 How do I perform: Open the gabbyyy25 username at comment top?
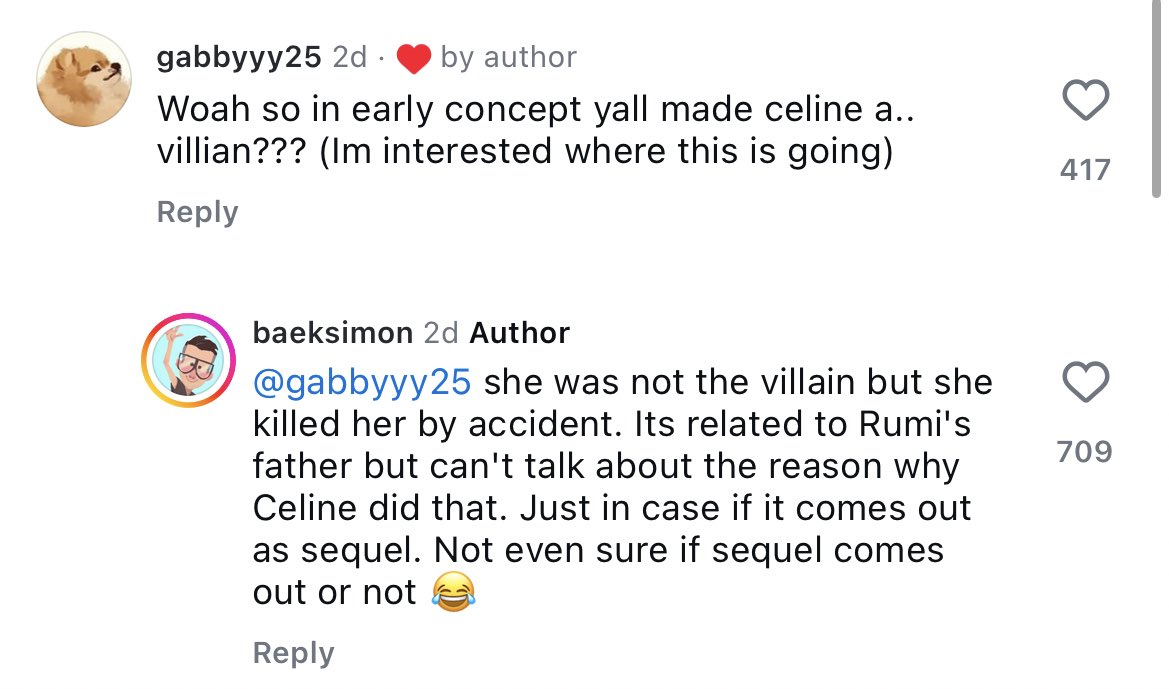tap(239, 57)
